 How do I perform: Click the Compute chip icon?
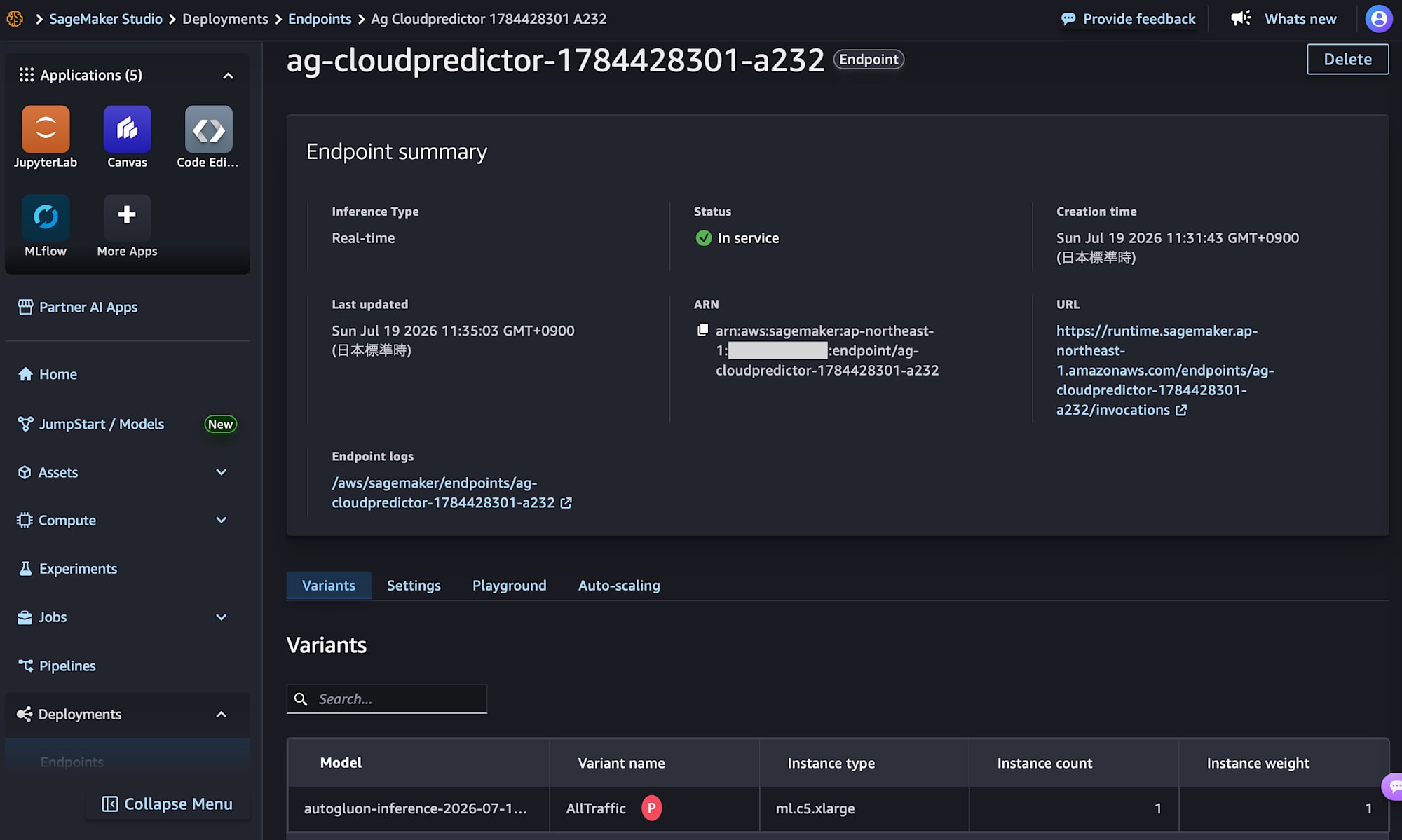pyautogui.click(x=25, y=520)
